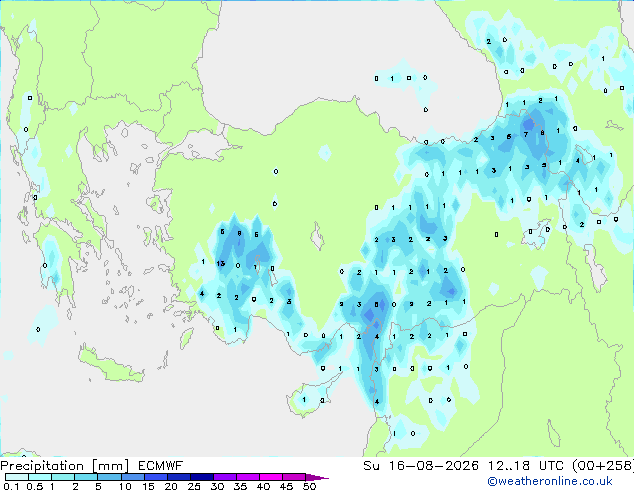Click the "50" legend scale label
Viewport: 634px width, 490px height.
pos(309,486)
